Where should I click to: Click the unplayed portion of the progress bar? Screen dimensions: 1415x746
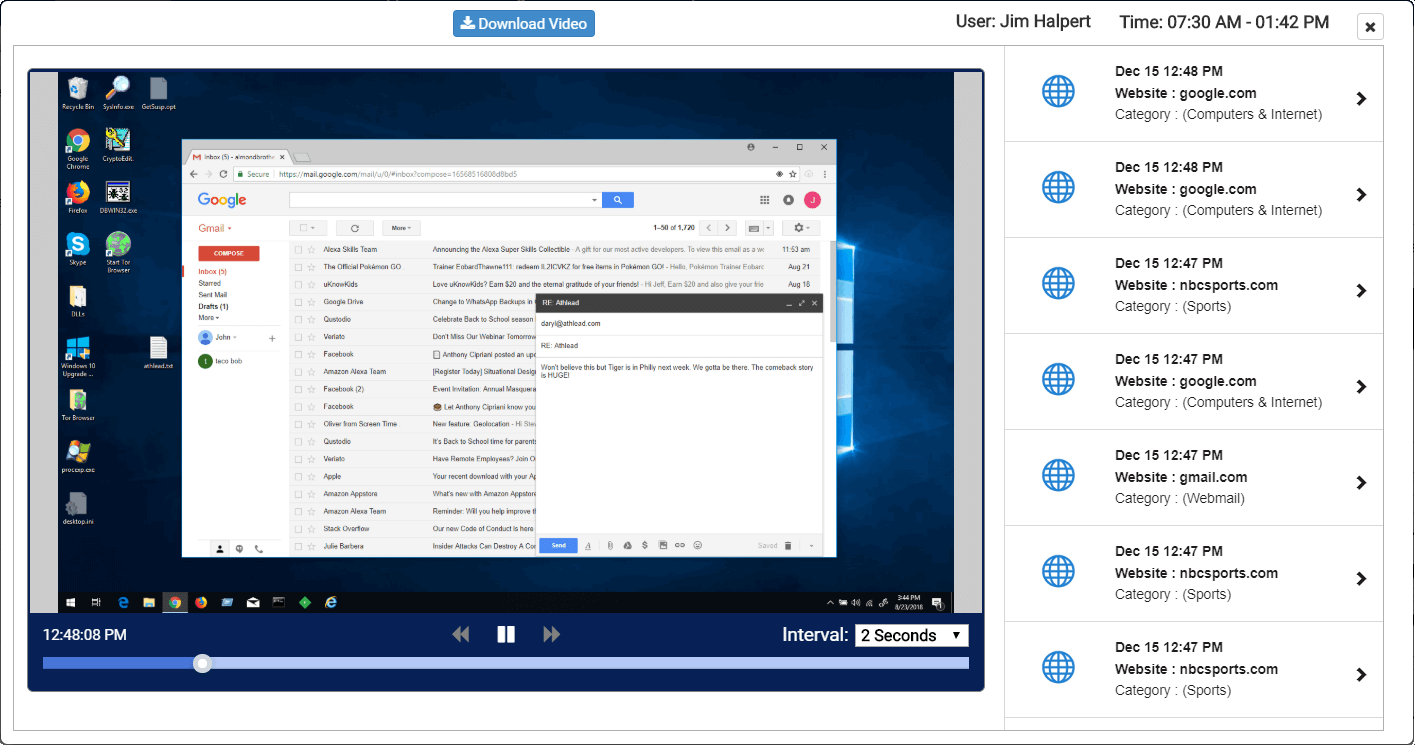(590, 663)
